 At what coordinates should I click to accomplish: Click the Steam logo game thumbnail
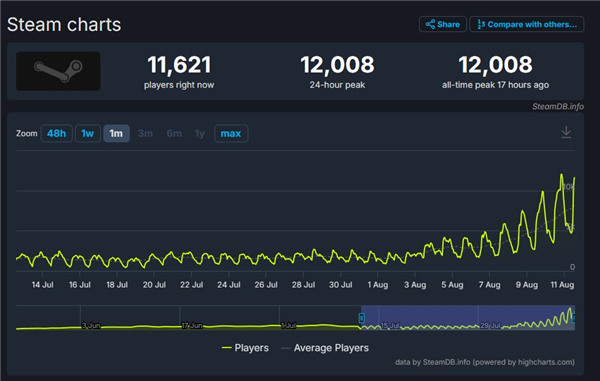click(x=58, y=71)
